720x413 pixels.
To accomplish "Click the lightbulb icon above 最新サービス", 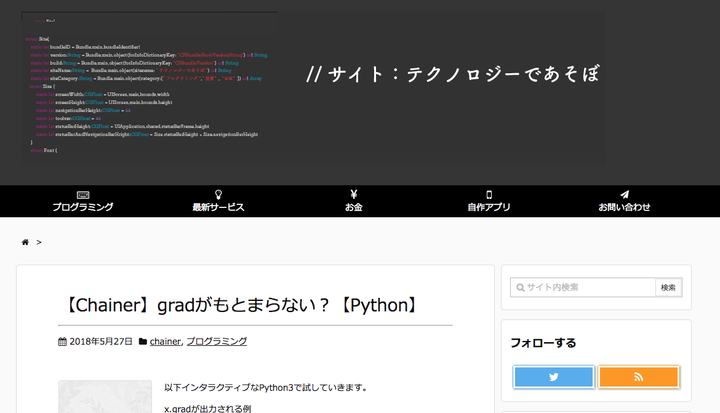I will click(x=218, y=194).
